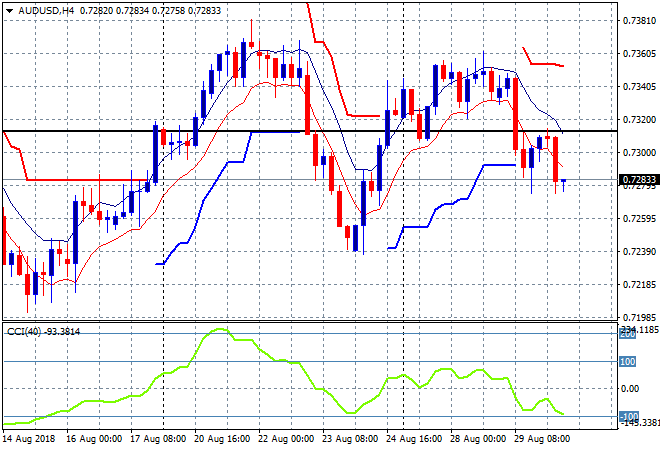Viewport: 660px width, 450px height.
Task: Click the 24 Aug 16:00 time label
Action: click(x=414, y=439)
